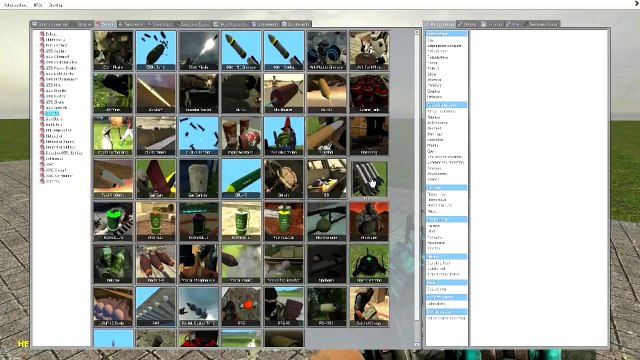Viewport: 640px width, 360px height.
Task: Spawn the orange missile on sand background
Action: (327, 93)
